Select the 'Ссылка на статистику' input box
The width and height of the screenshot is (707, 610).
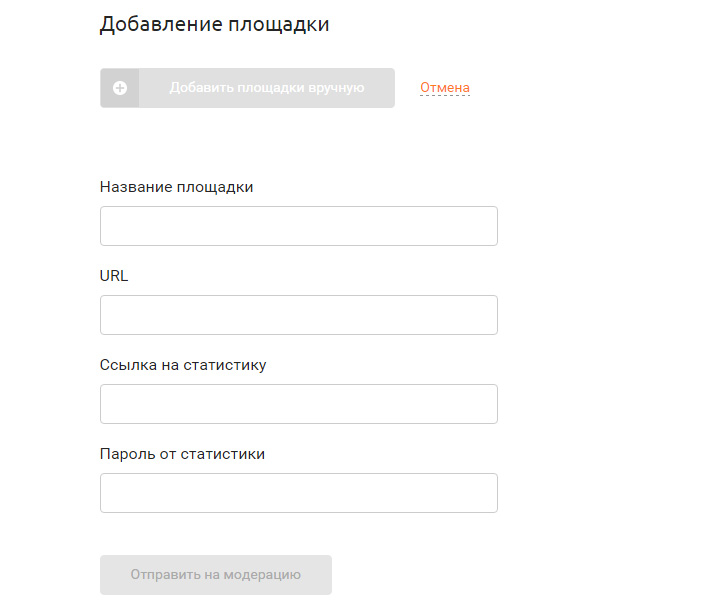pyautogui.click(x=298, y=404)
